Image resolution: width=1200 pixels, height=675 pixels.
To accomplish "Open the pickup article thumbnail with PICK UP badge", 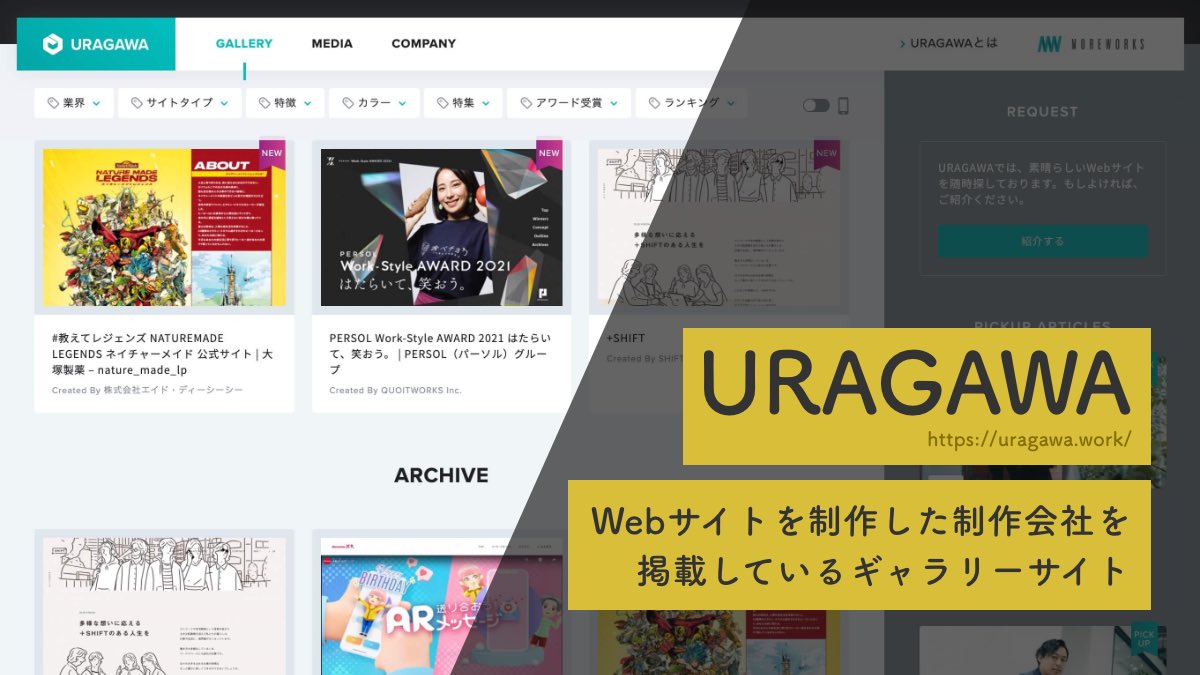I will [1042, 650].
